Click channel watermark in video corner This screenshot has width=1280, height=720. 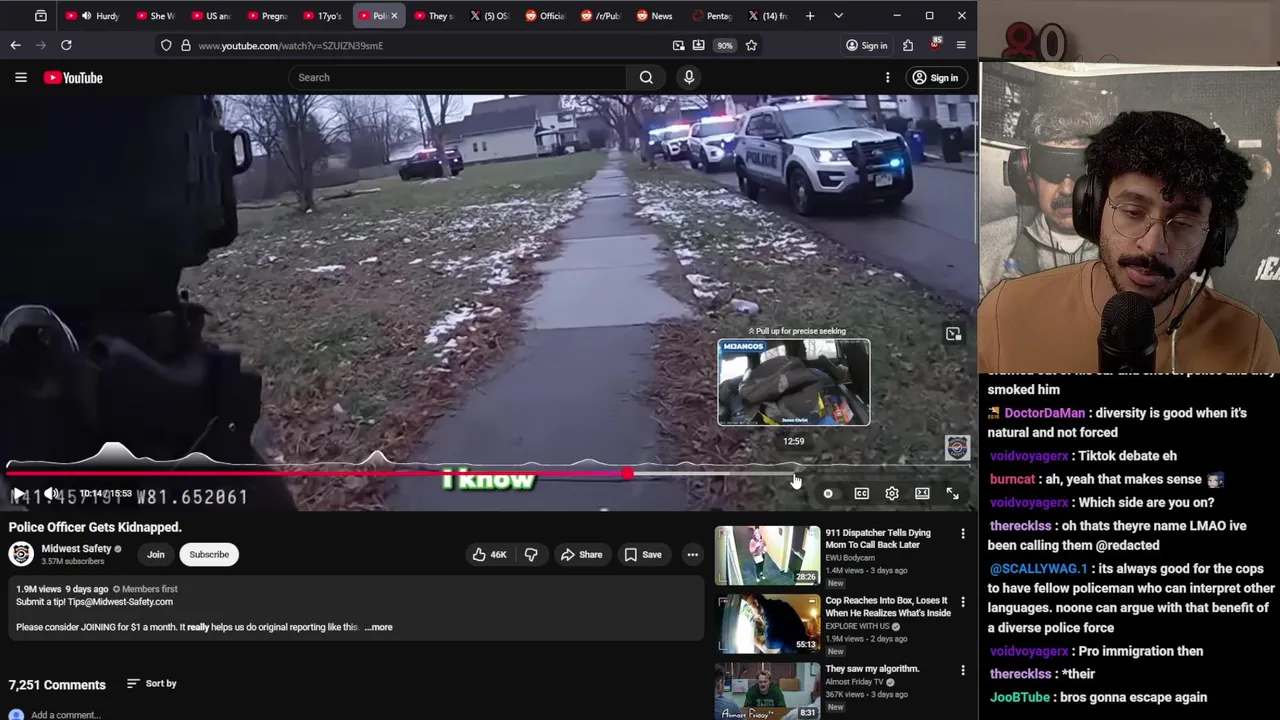point(957,447)
